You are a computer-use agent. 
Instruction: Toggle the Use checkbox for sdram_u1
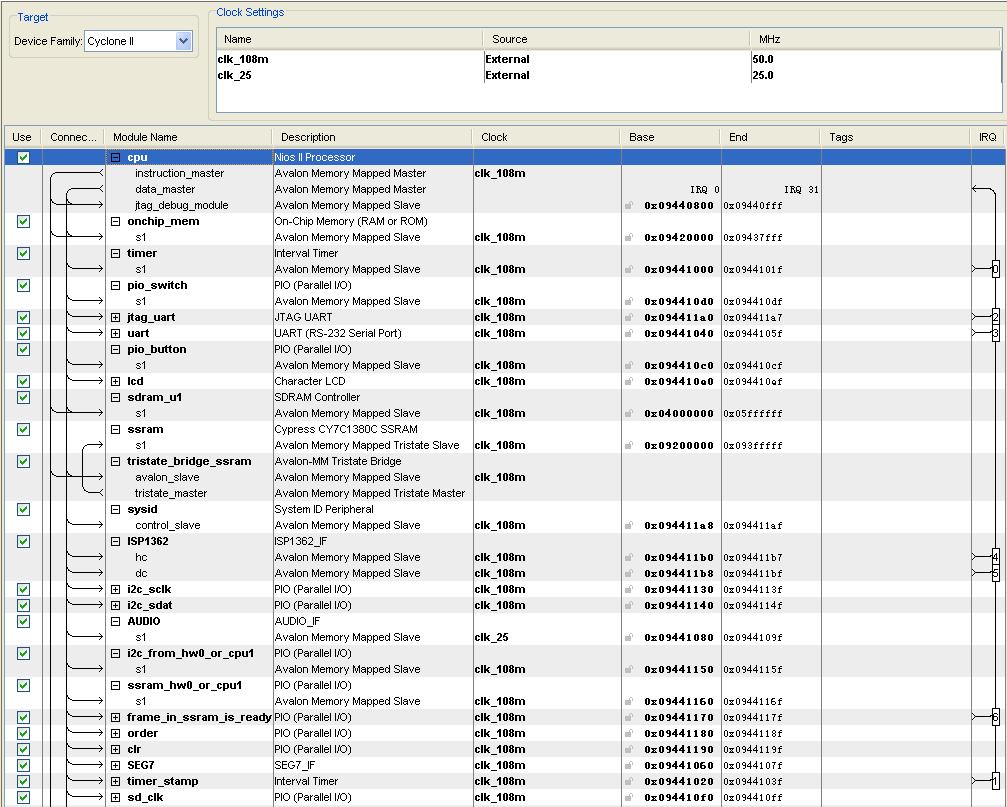(x=23, y=397)
